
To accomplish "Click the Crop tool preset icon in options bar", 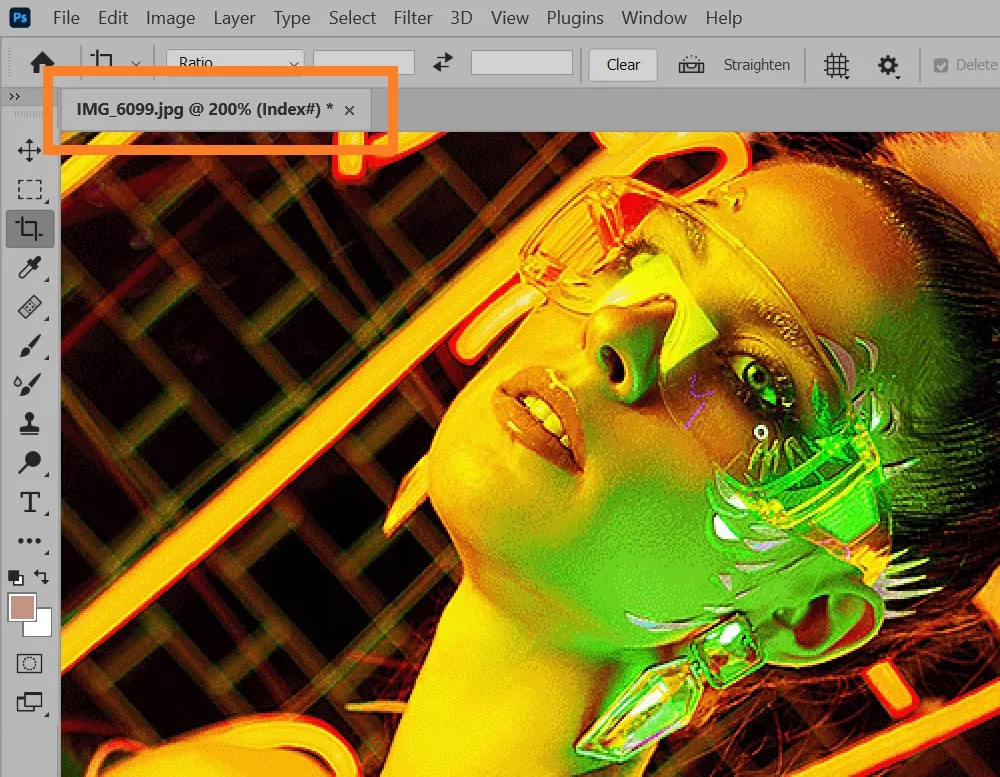I will (102, 60).
